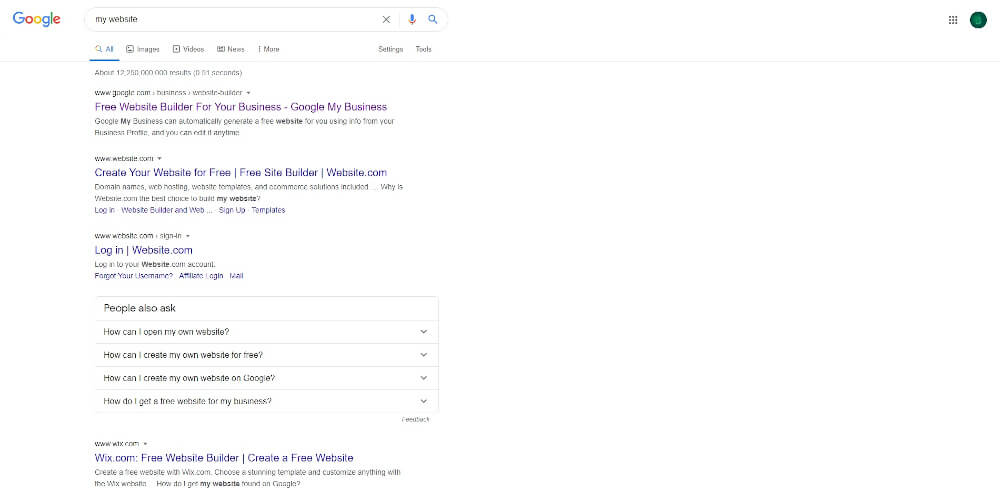Screen dimensions: 1000x501
Task: Click the magnifier search button
Action: (x=432, y=19)
